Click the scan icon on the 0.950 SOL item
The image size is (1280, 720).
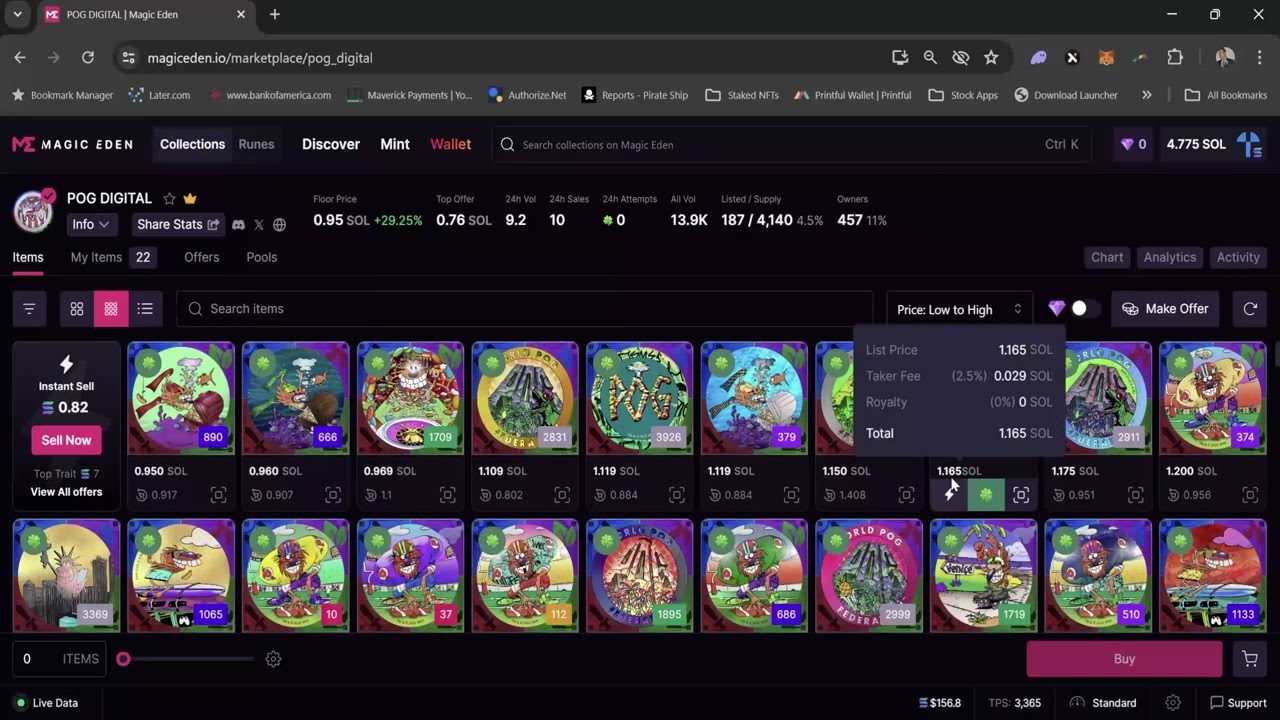pyautogui.click(x=218, y=495)
